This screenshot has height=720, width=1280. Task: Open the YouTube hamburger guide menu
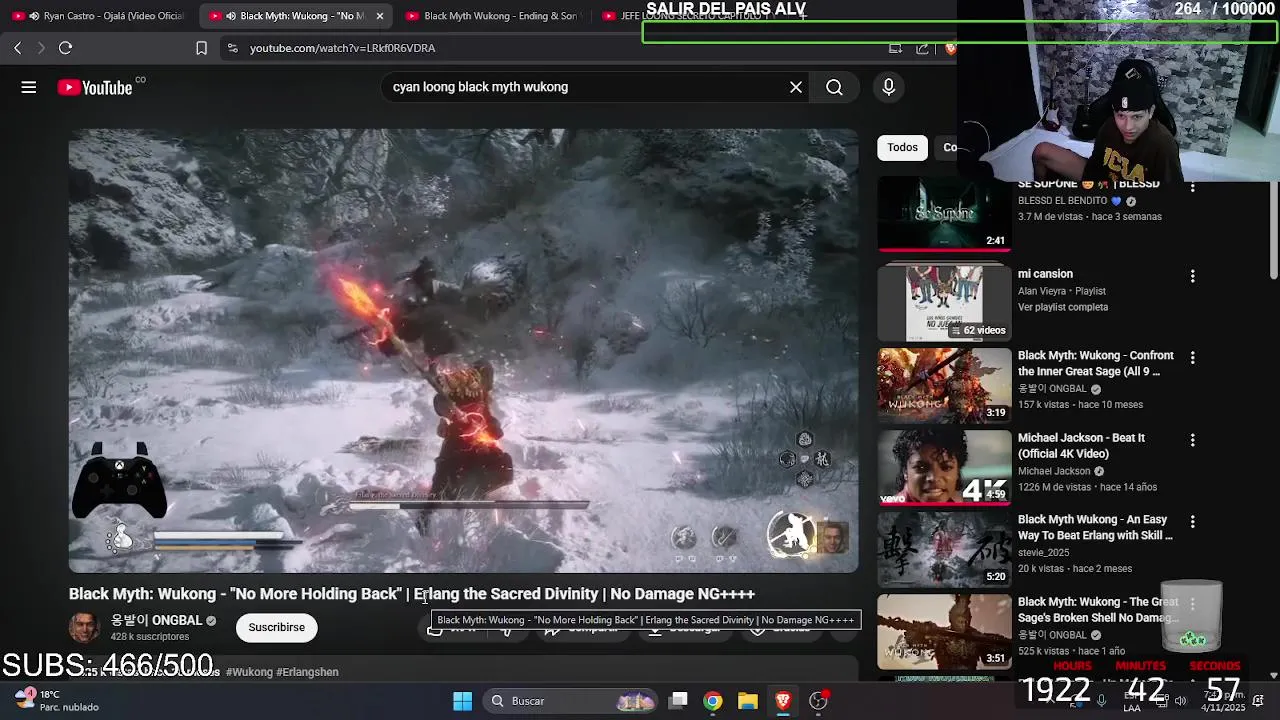[x=29, y=87]
